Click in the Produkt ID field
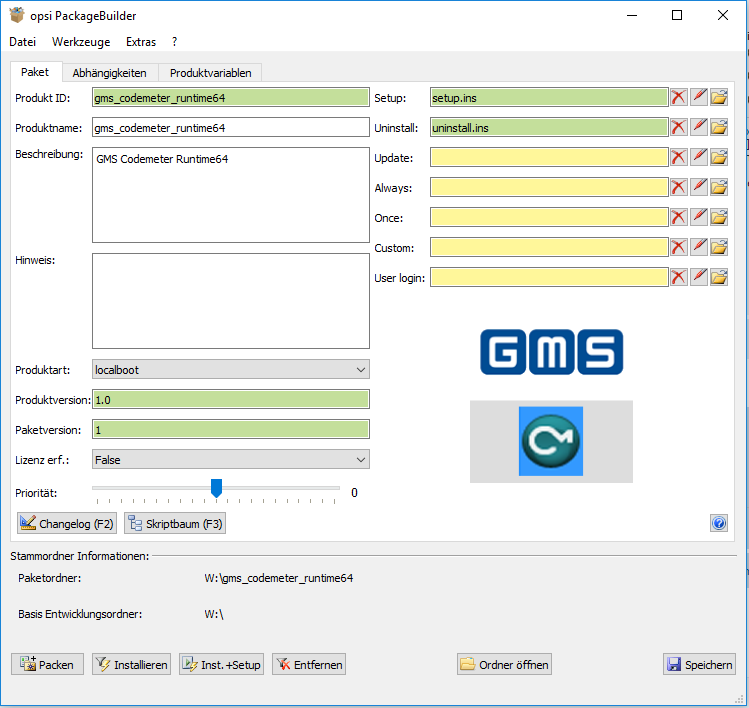Screen dimensions: 749x708 click(231, 97)
